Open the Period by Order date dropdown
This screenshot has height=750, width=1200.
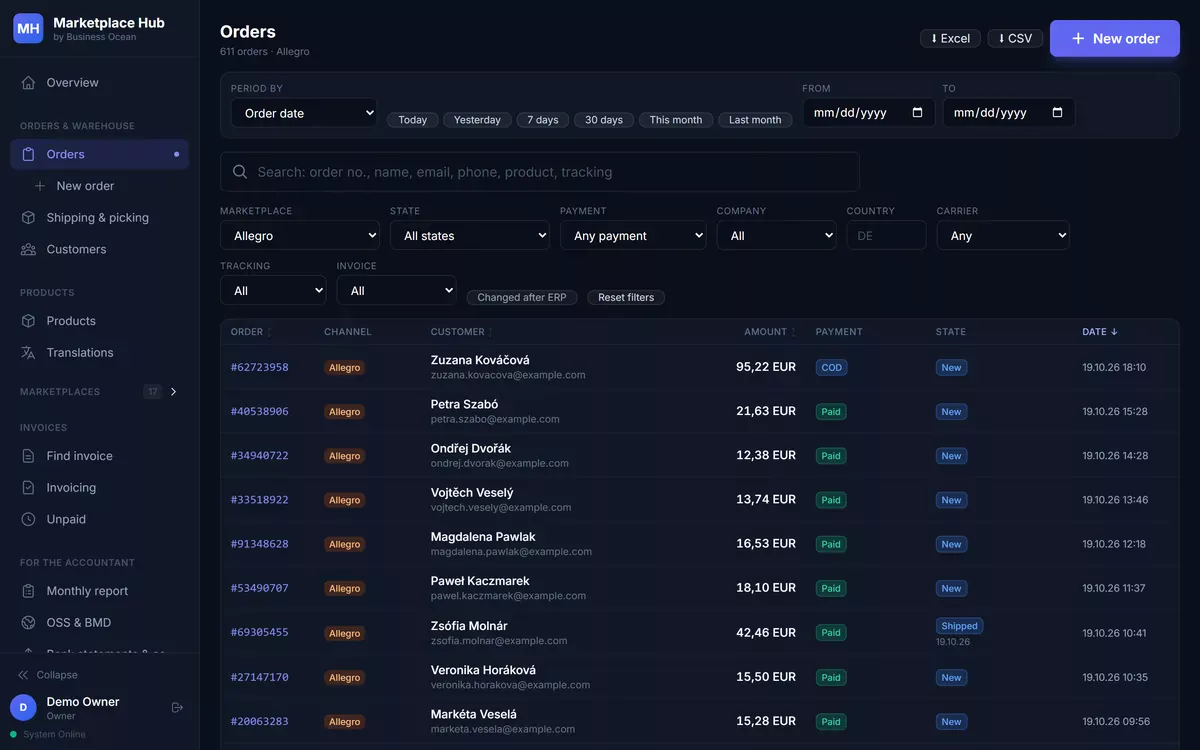pyautogui.click(x=304, y=113)
